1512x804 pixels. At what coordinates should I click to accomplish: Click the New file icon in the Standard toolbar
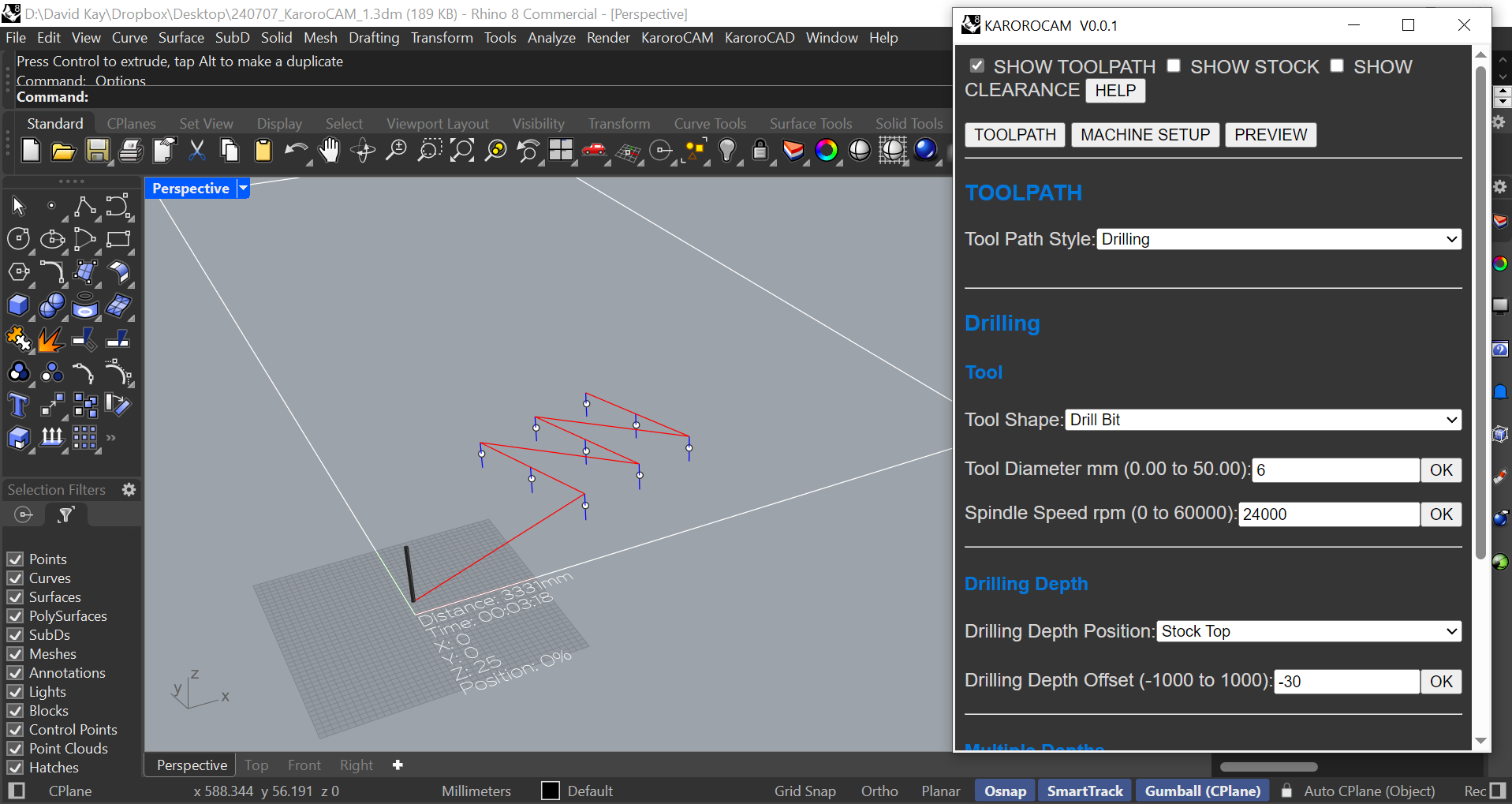pyautogui.click(x=31, y=150)
